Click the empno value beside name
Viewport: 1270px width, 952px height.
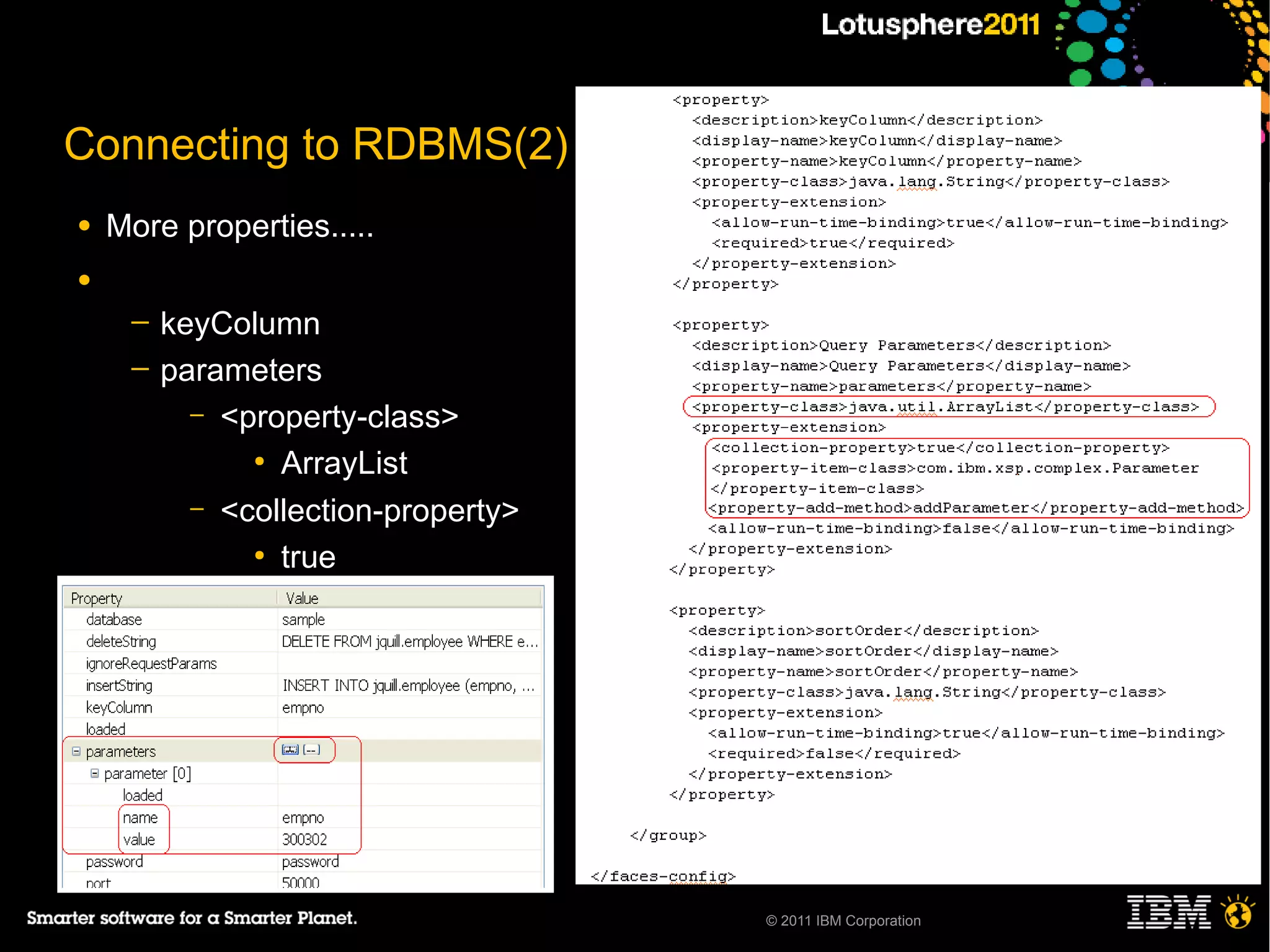point(303,818)
